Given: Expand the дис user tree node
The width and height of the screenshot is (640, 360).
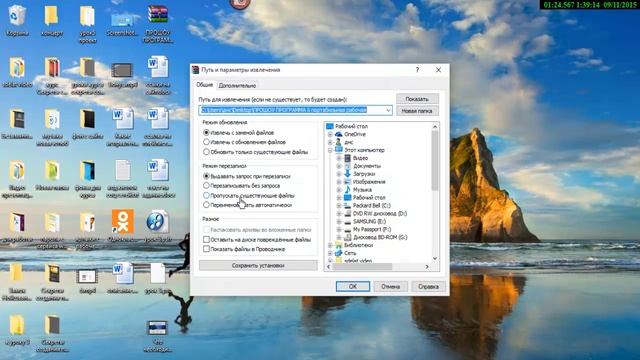Looking at the screenshot, I should (330, 142).
